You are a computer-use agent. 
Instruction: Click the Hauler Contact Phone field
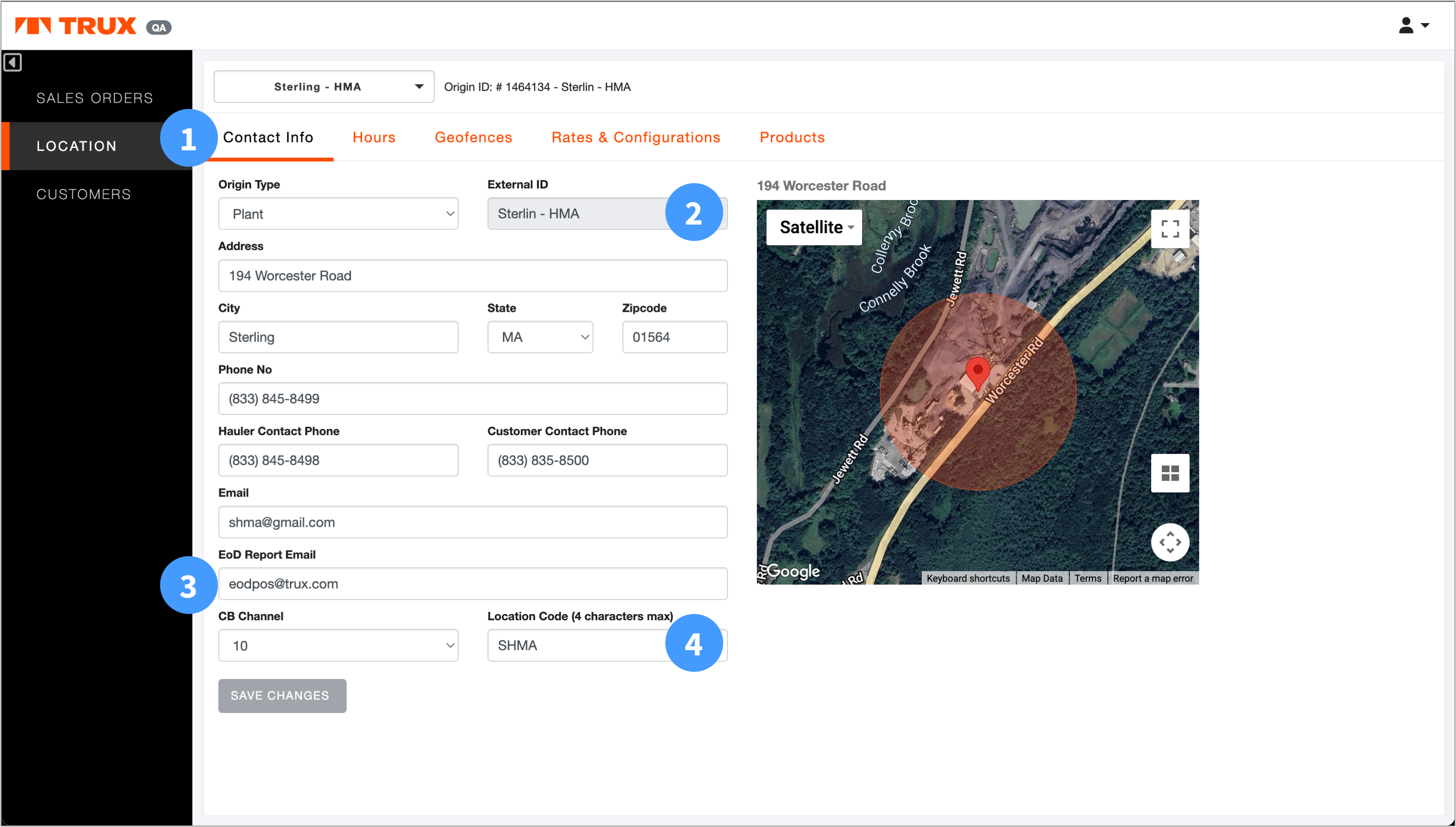[x=338, y=460]
